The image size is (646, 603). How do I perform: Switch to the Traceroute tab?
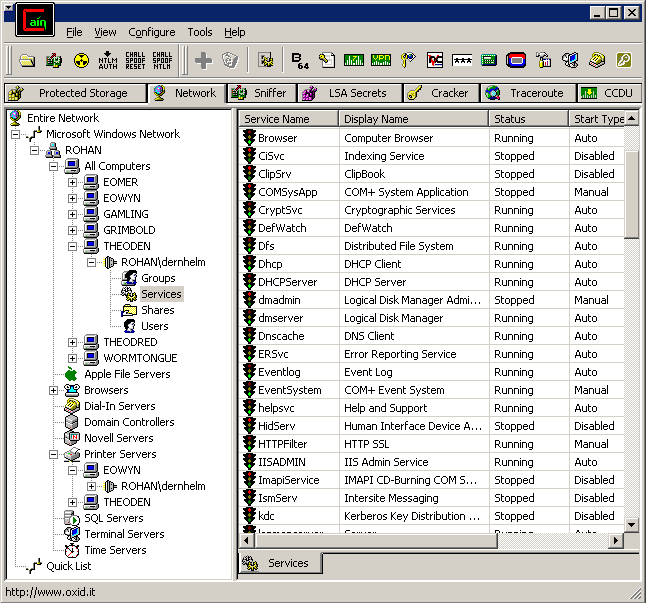(528, 93)
